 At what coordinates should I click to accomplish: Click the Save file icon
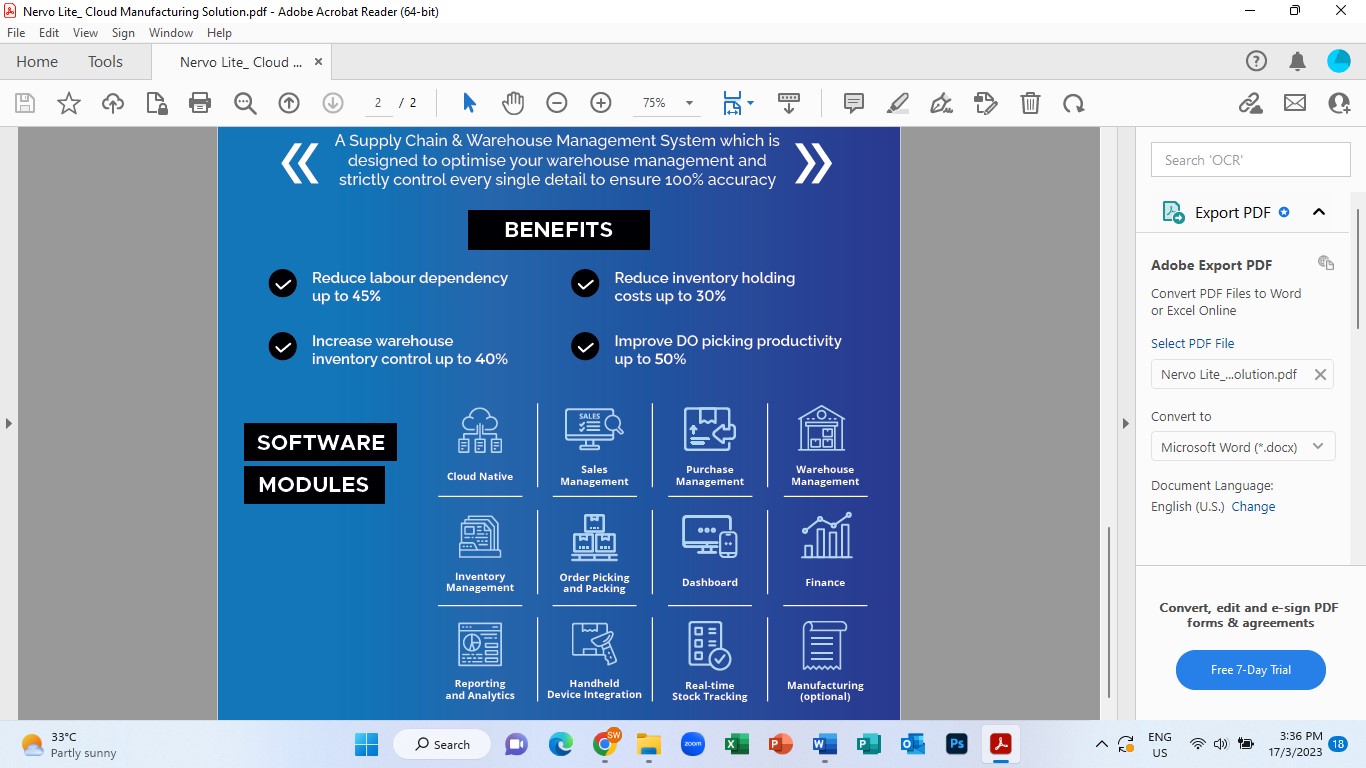pos(25,103)
